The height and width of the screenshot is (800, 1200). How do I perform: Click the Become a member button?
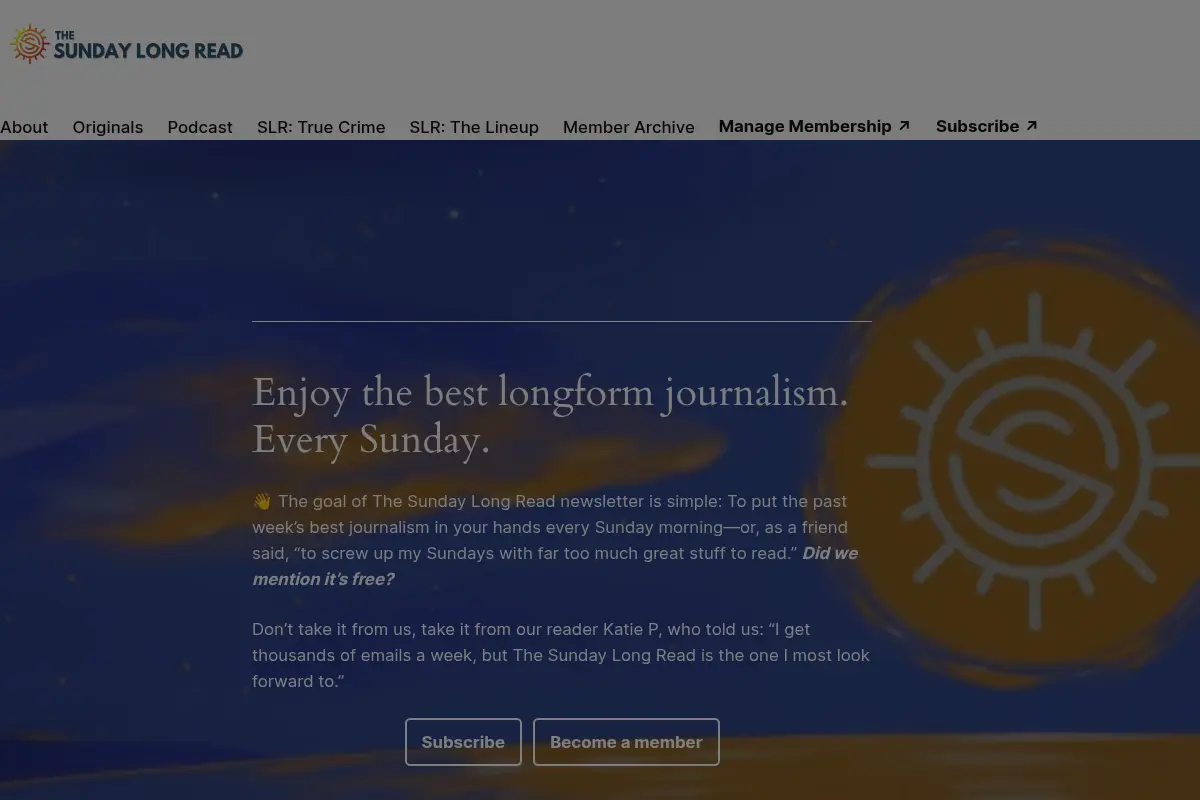click(626, 742)
